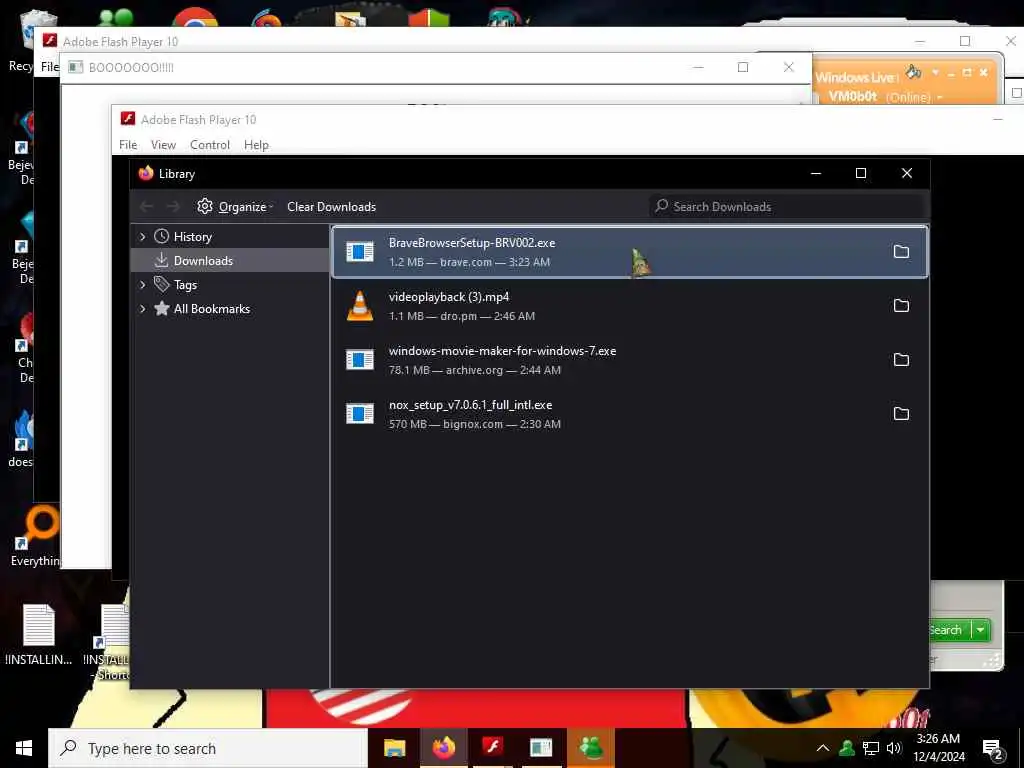
Task: Open the BOOOOOOO window from the taskbar
Action: click(541, 748)
